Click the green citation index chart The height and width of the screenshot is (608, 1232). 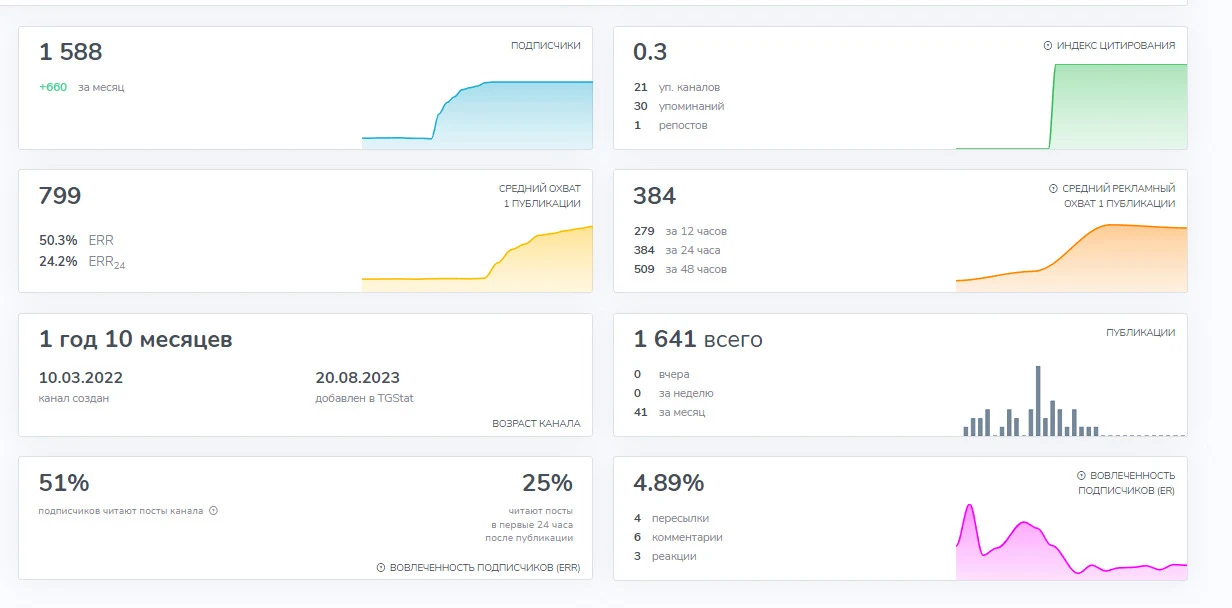tap(1071, 106)
